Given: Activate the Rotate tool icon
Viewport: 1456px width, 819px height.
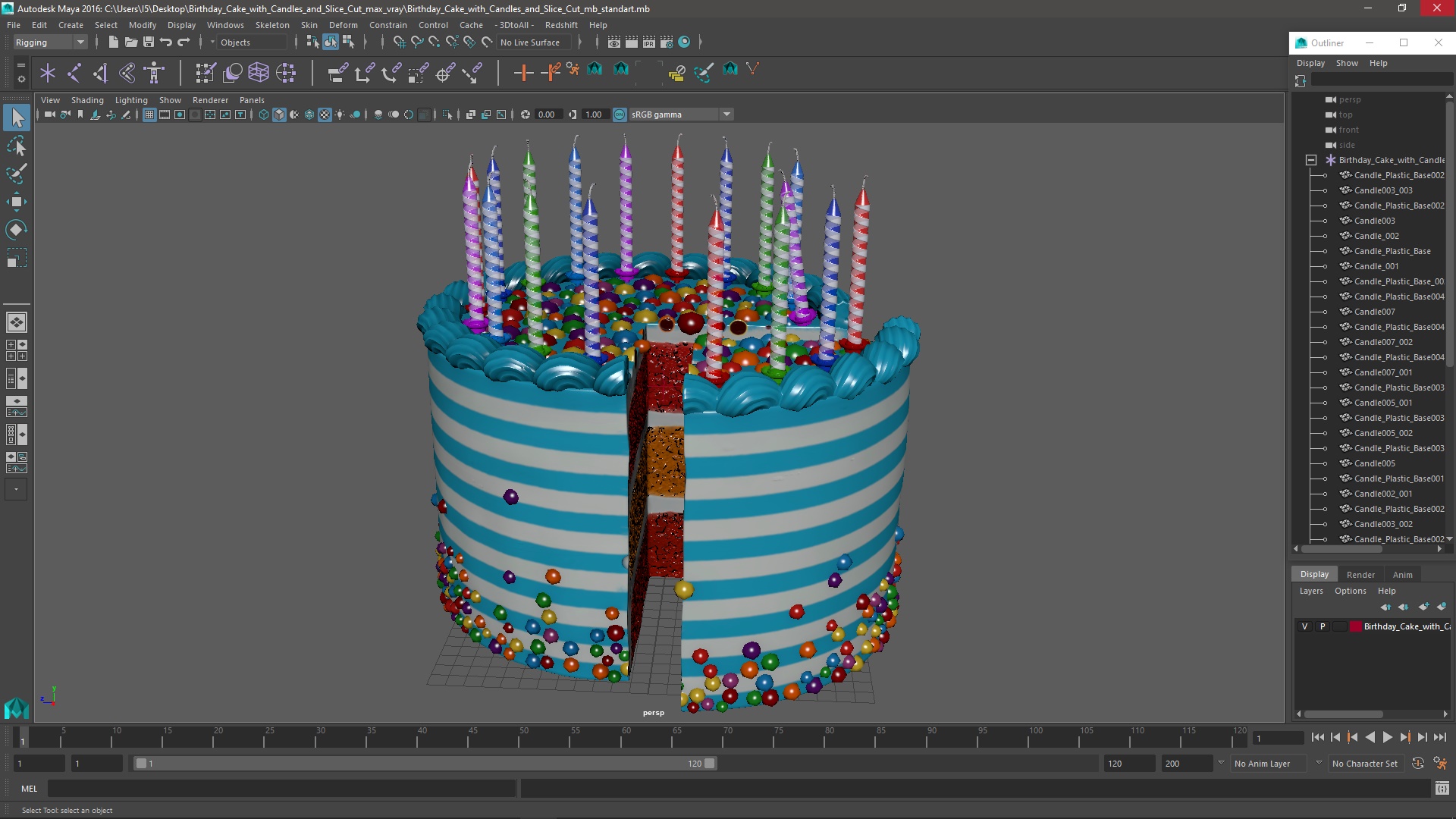Looking at the screenshot, I should pyautogui.click(x=17, y=230).
